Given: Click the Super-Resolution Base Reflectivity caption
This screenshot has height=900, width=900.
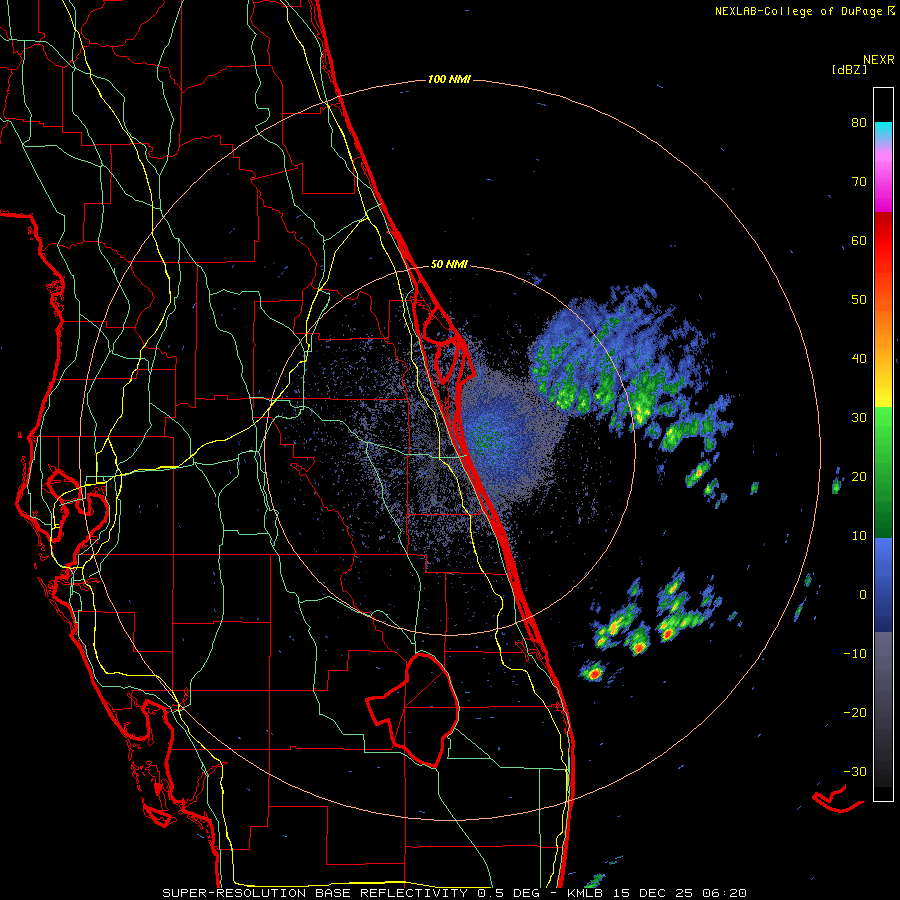Looking at the screenshot, I should [x=455, y=893].
